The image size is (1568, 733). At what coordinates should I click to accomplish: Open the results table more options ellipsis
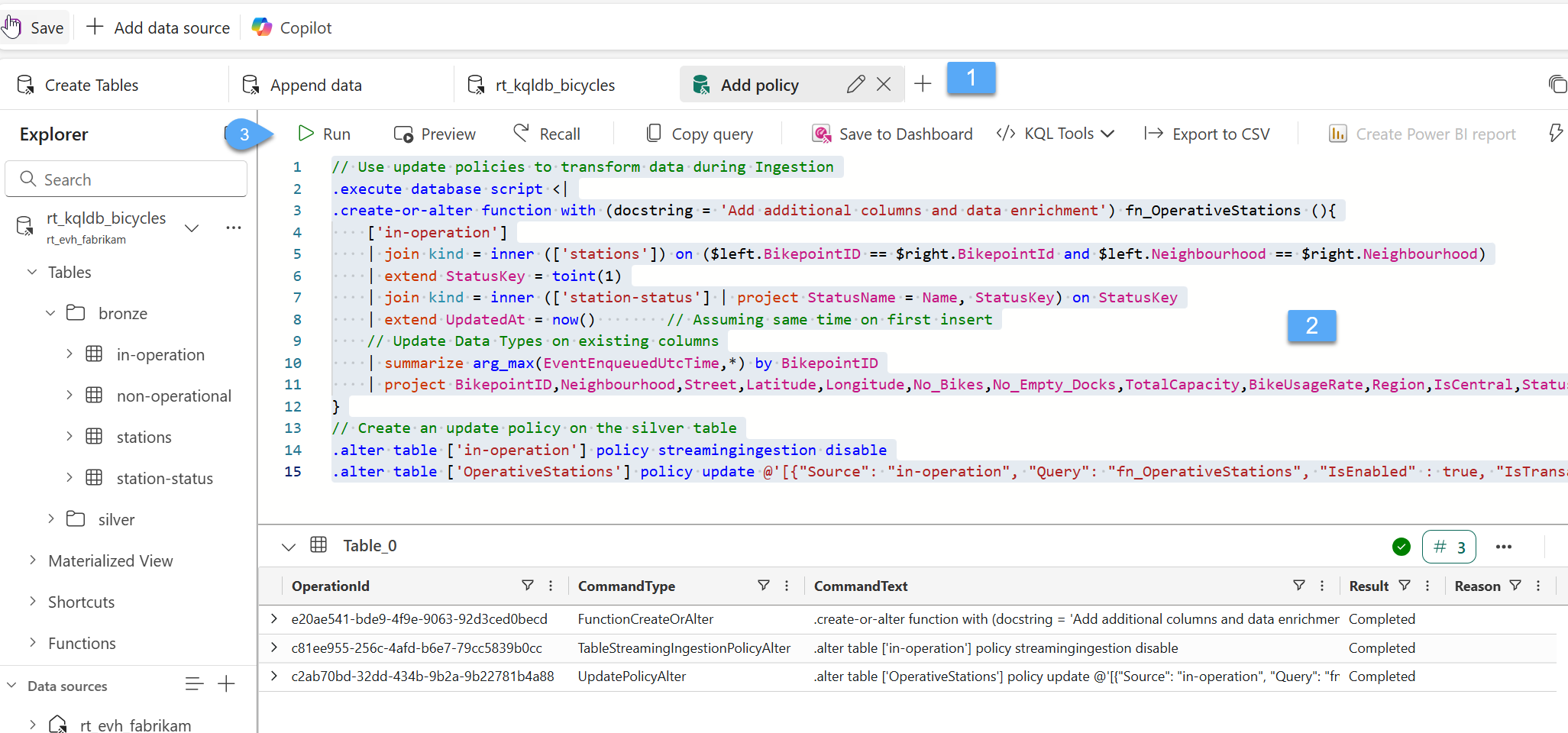tap(1503, 547)
